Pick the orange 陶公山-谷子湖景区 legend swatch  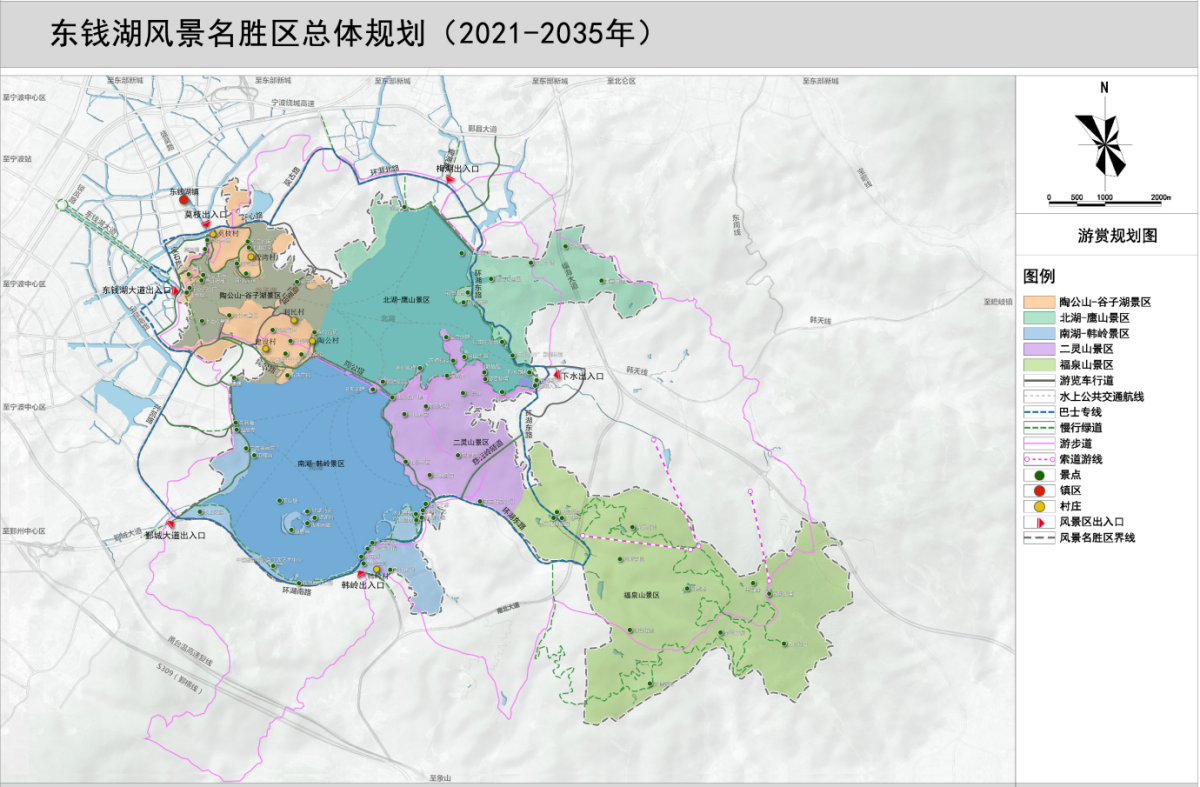1038,301
